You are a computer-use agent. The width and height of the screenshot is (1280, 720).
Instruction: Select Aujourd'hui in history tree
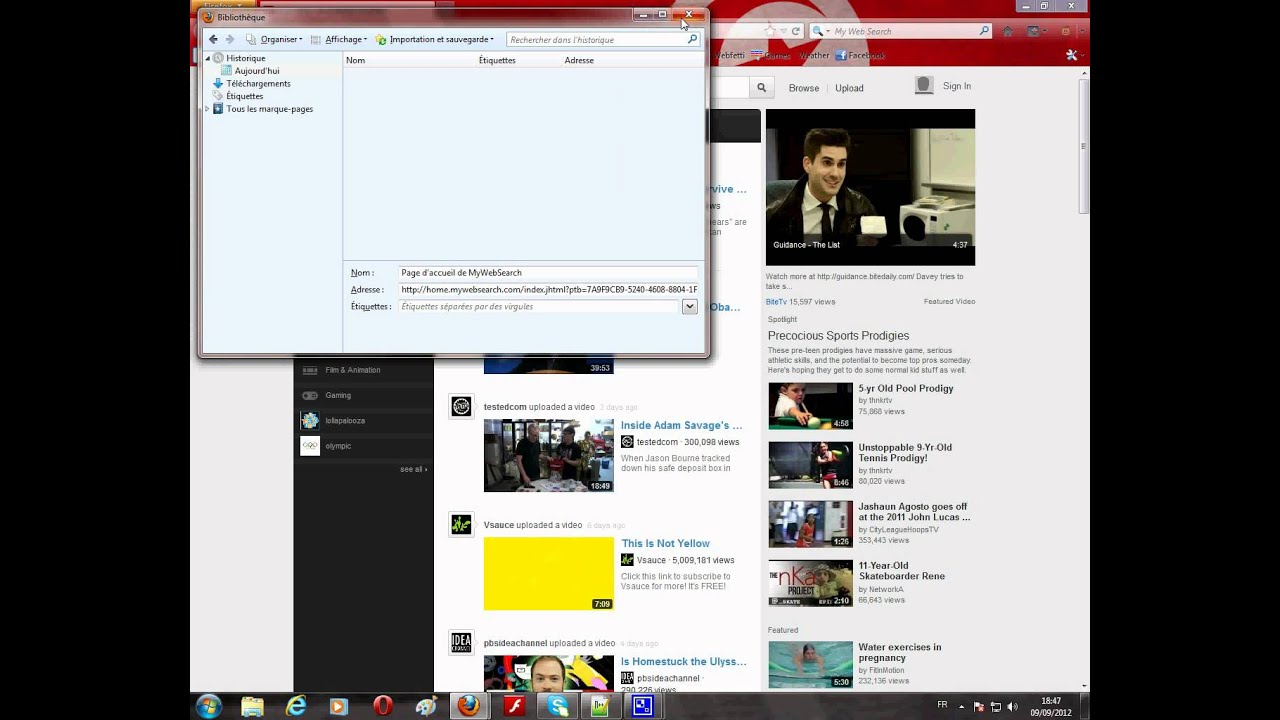(x=257, y=71)
